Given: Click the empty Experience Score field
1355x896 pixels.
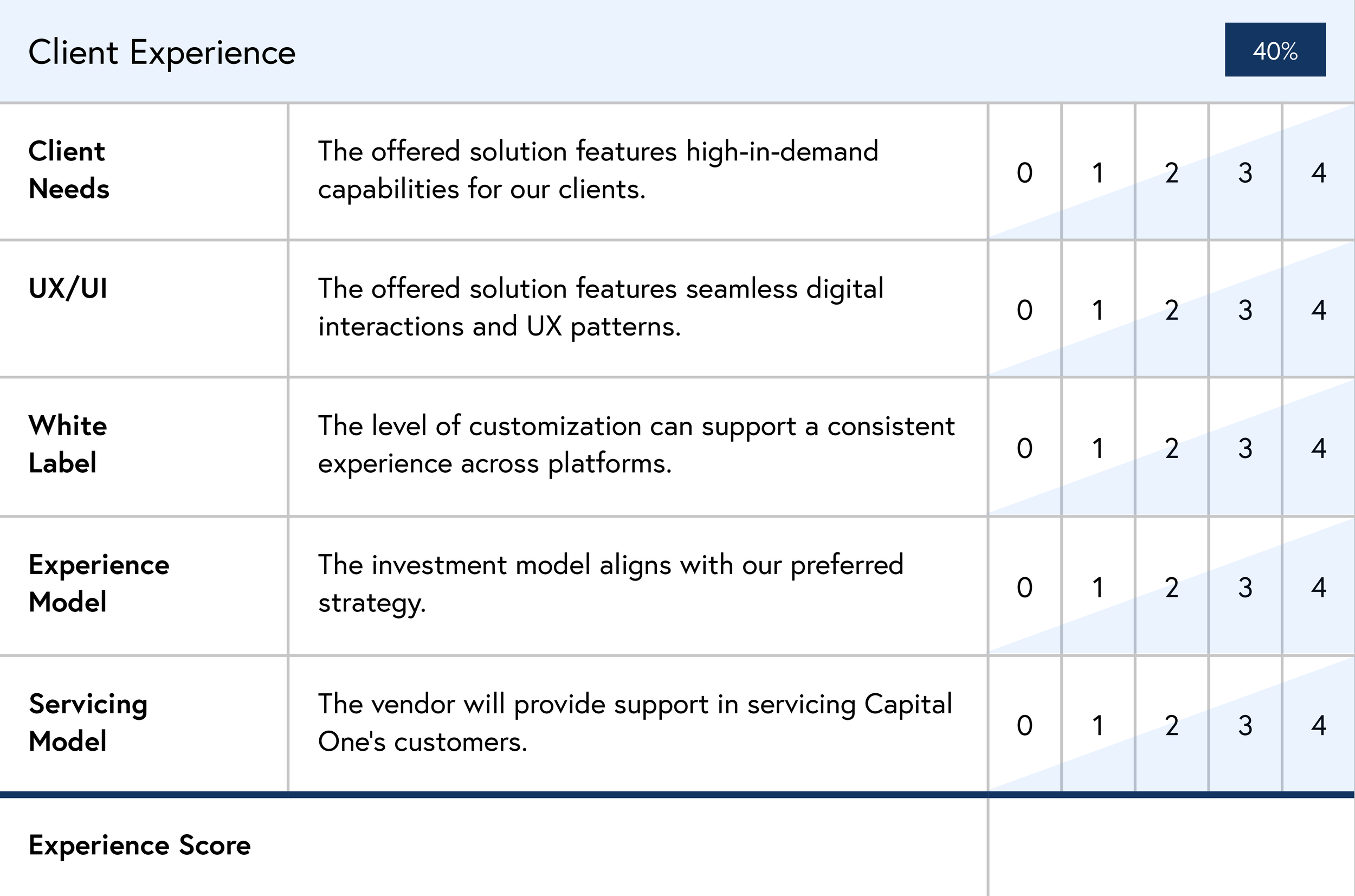Looking at the screenshot, I should (1171, 846).
